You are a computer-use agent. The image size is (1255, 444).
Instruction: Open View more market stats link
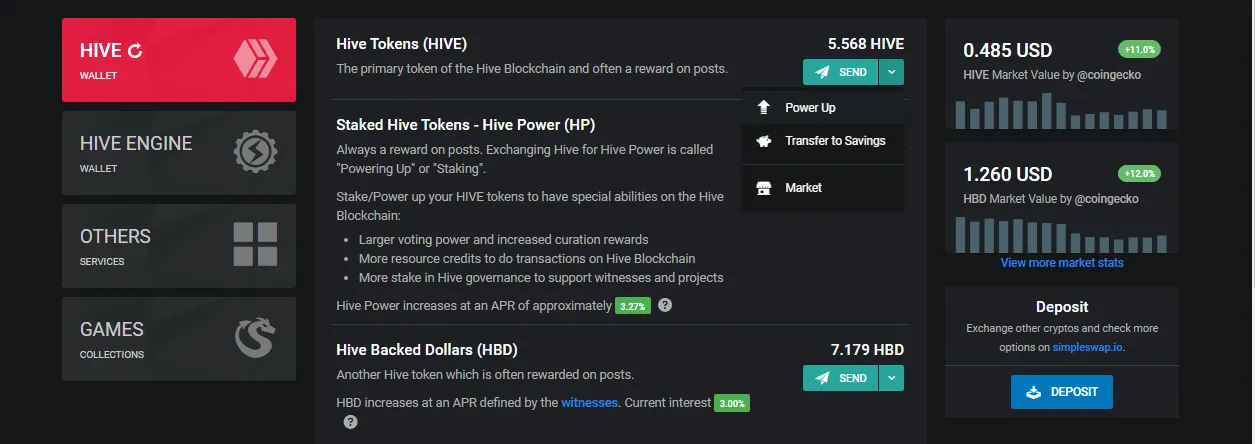[1062, 263]
